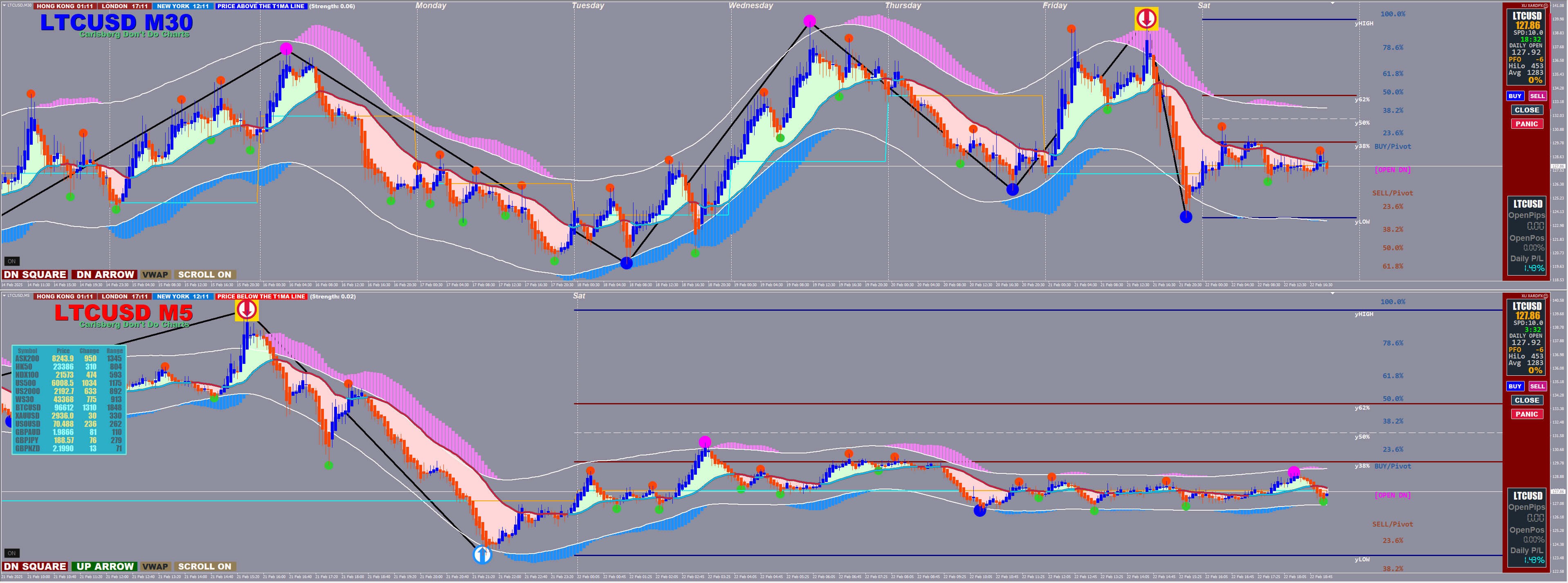Click the red down-arrow signal icon on M5 chart
Viewport: 1568px width, 583px height.
tap(247, 310)
